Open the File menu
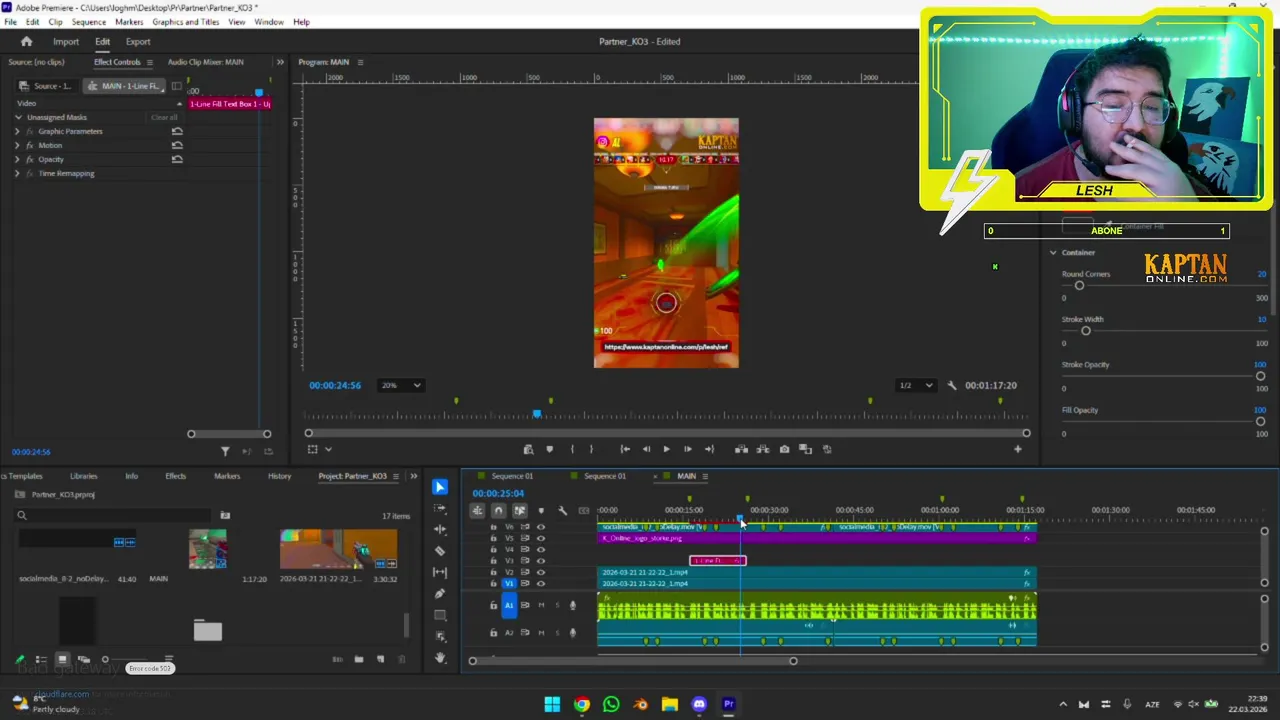 (10, 22)
